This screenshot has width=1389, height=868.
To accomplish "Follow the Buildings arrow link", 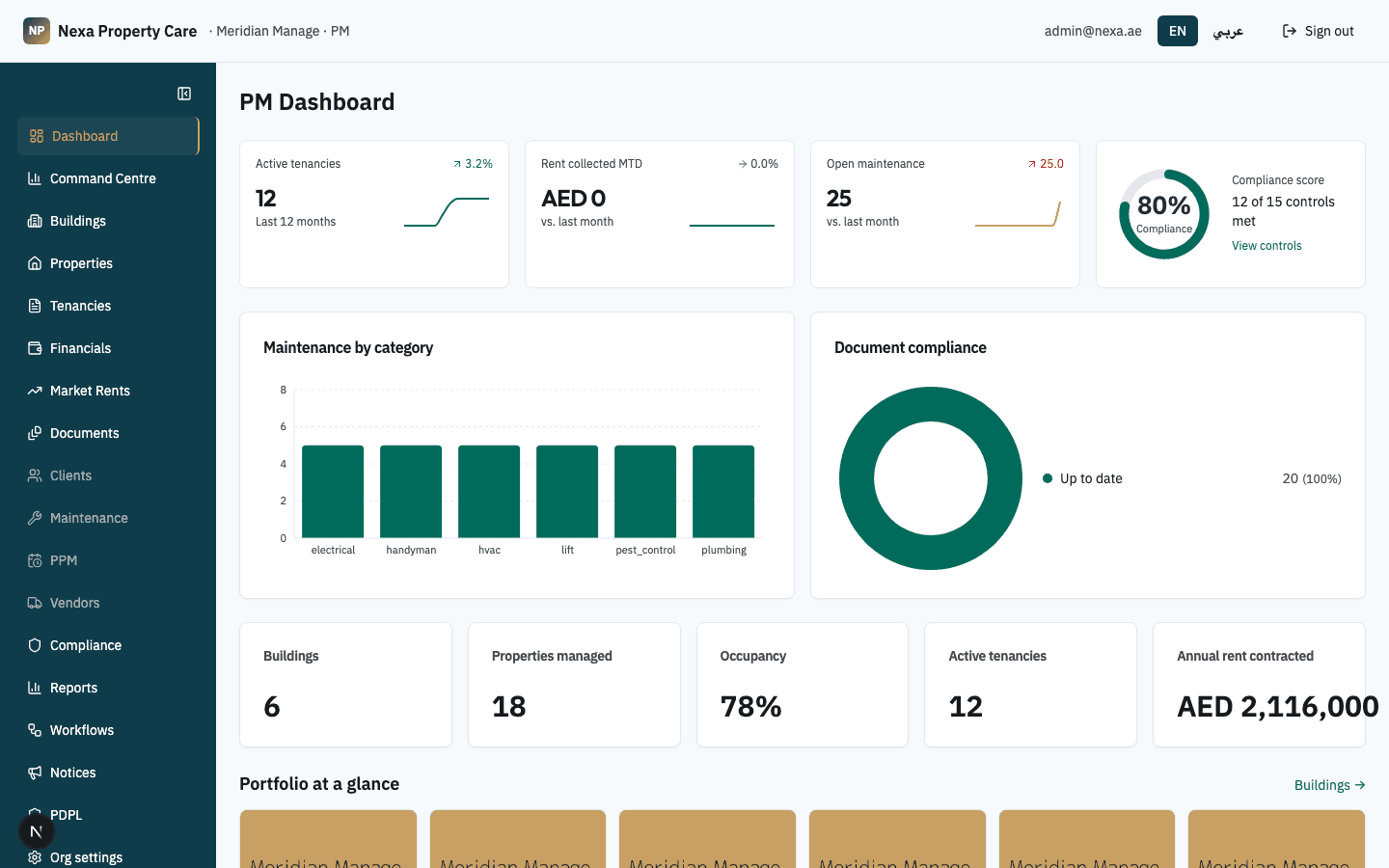I will point(1329,785).
